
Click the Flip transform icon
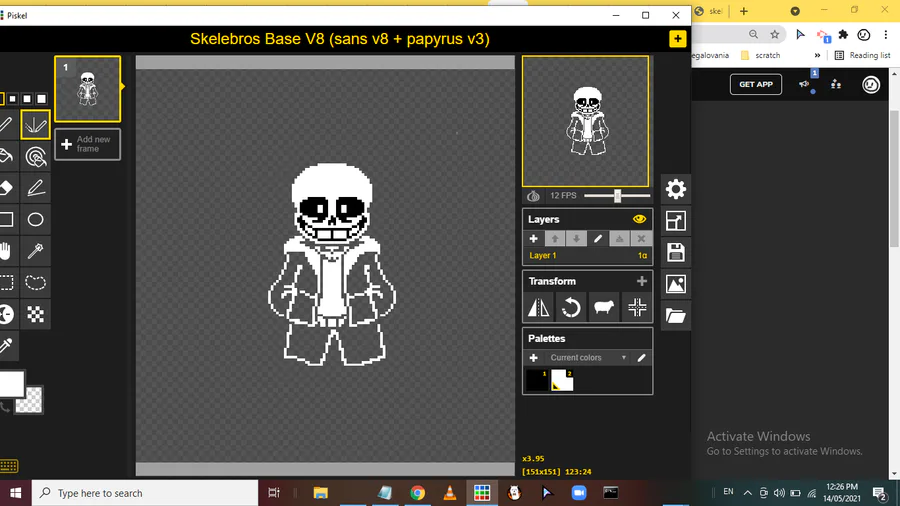pos(538,308)
